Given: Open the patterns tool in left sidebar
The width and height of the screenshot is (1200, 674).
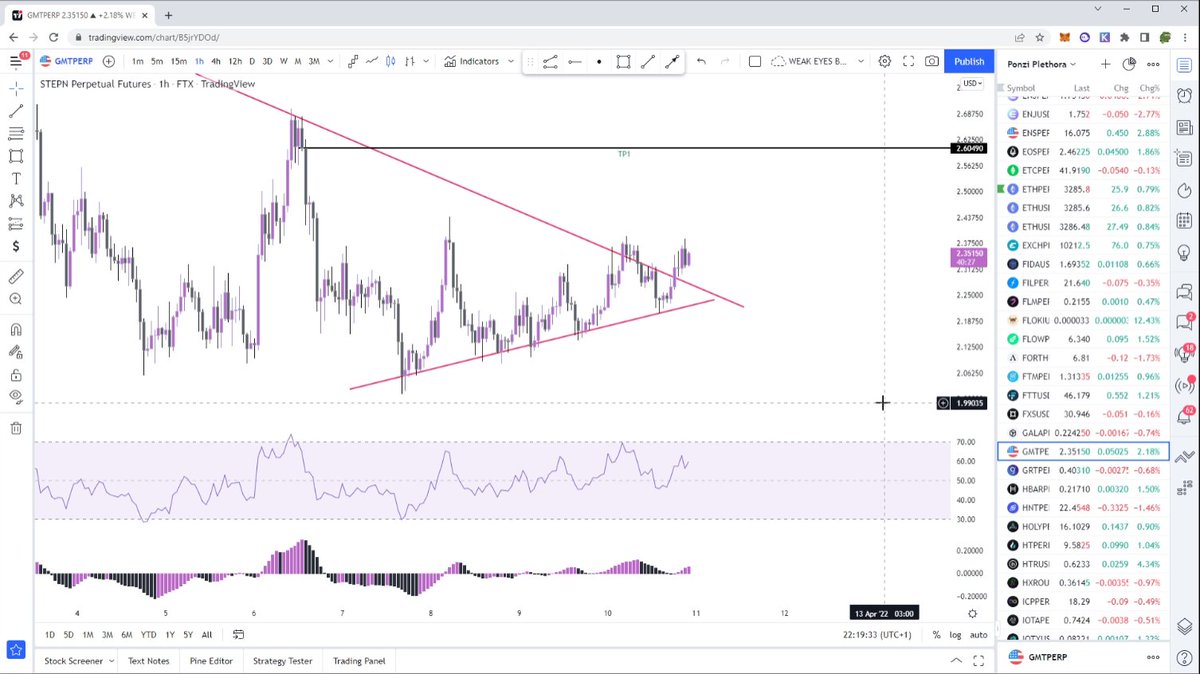Looking at the screenshot, I should click(x=16, y=201).
